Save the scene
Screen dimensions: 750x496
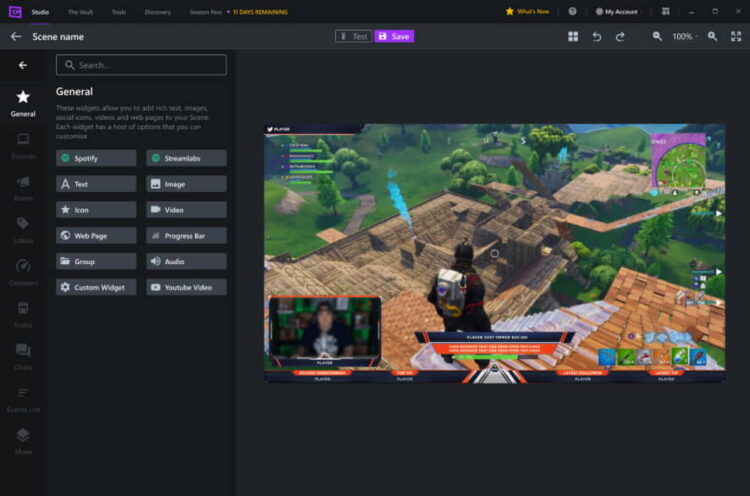pyautogui.click(x=394, y=36)
